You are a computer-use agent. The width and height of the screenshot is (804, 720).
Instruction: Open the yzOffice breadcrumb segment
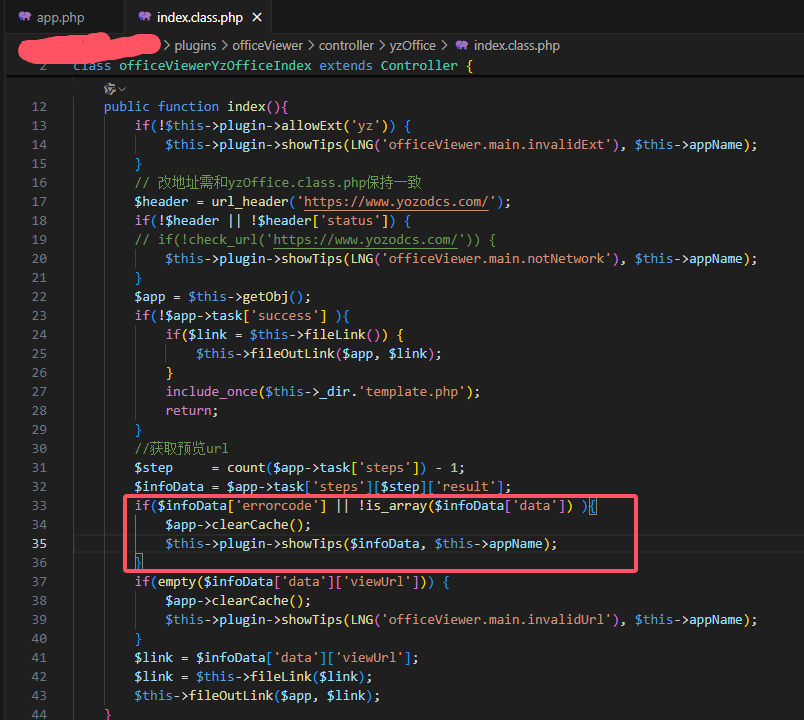412,46
